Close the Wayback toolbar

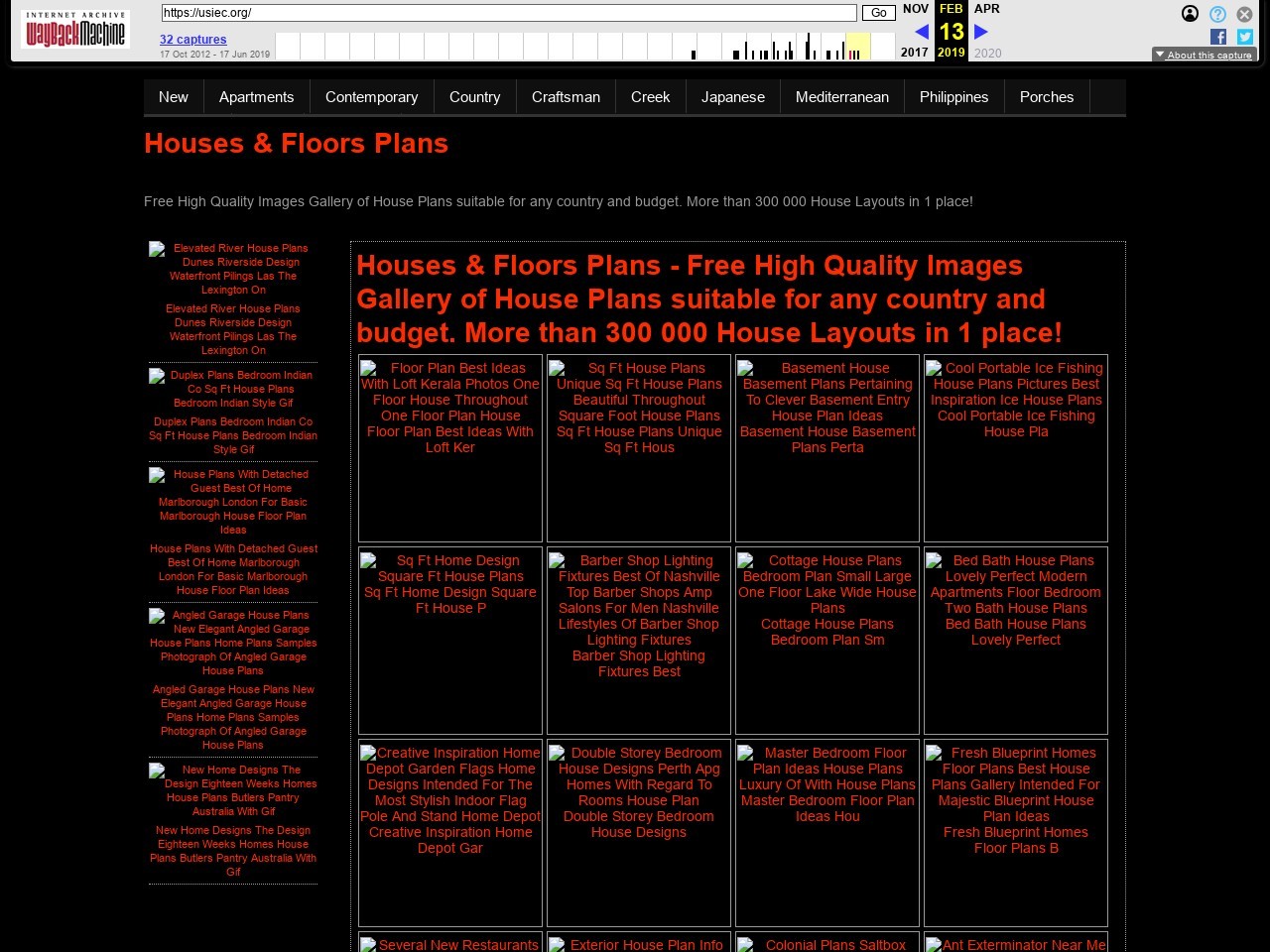[1244, 14]
